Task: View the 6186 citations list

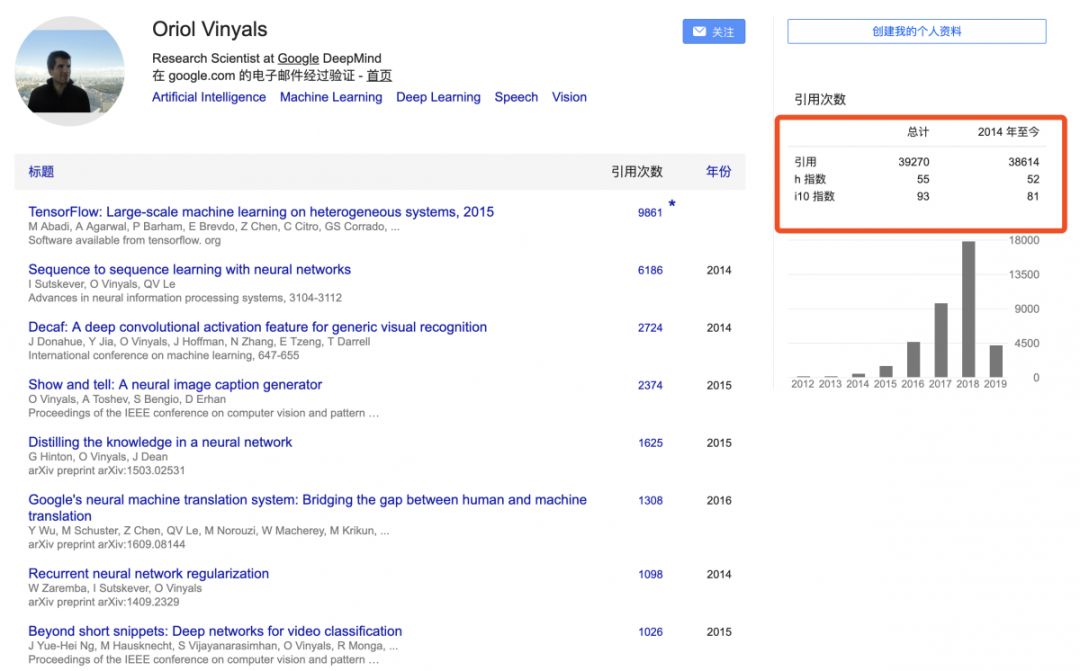Action: click(x=650, y=270)
